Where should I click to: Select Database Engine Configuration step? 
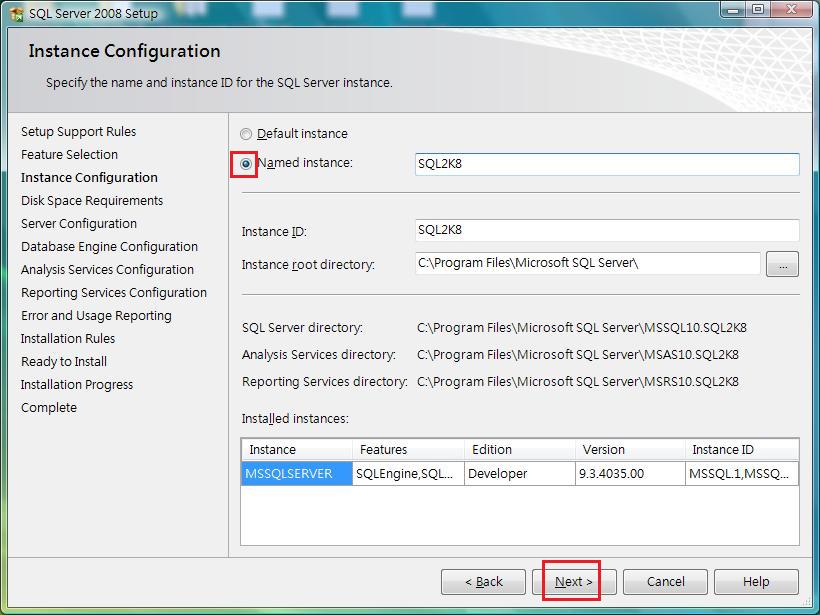click(109, 247)
